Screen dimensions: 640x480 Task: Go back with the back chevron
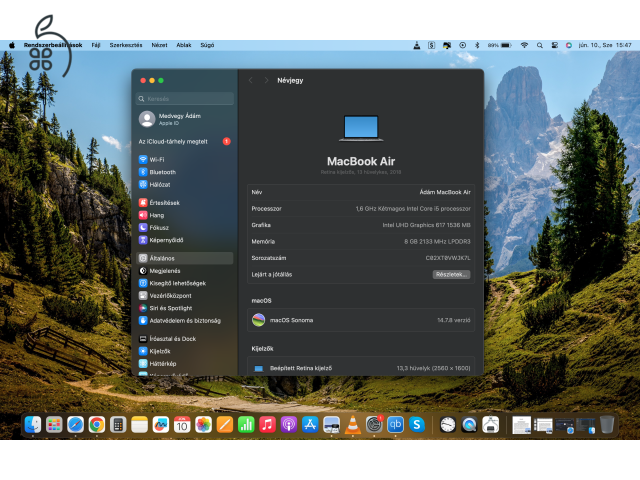coord(251,80)
